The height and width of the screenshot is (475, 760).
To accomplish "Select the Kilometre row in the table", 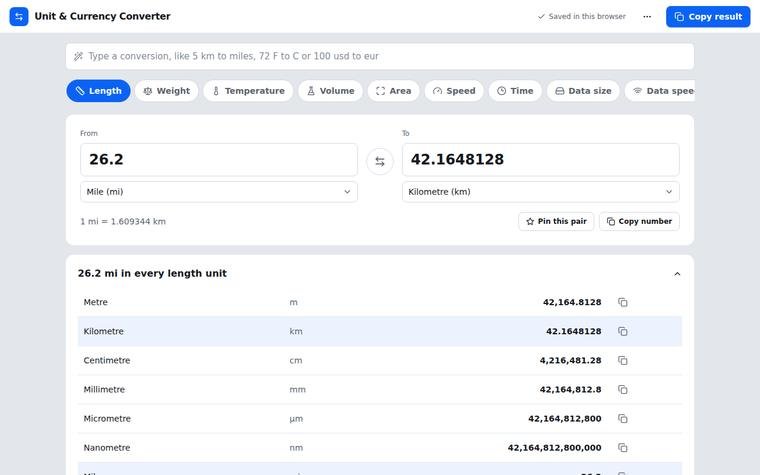I will click(380, 332).
